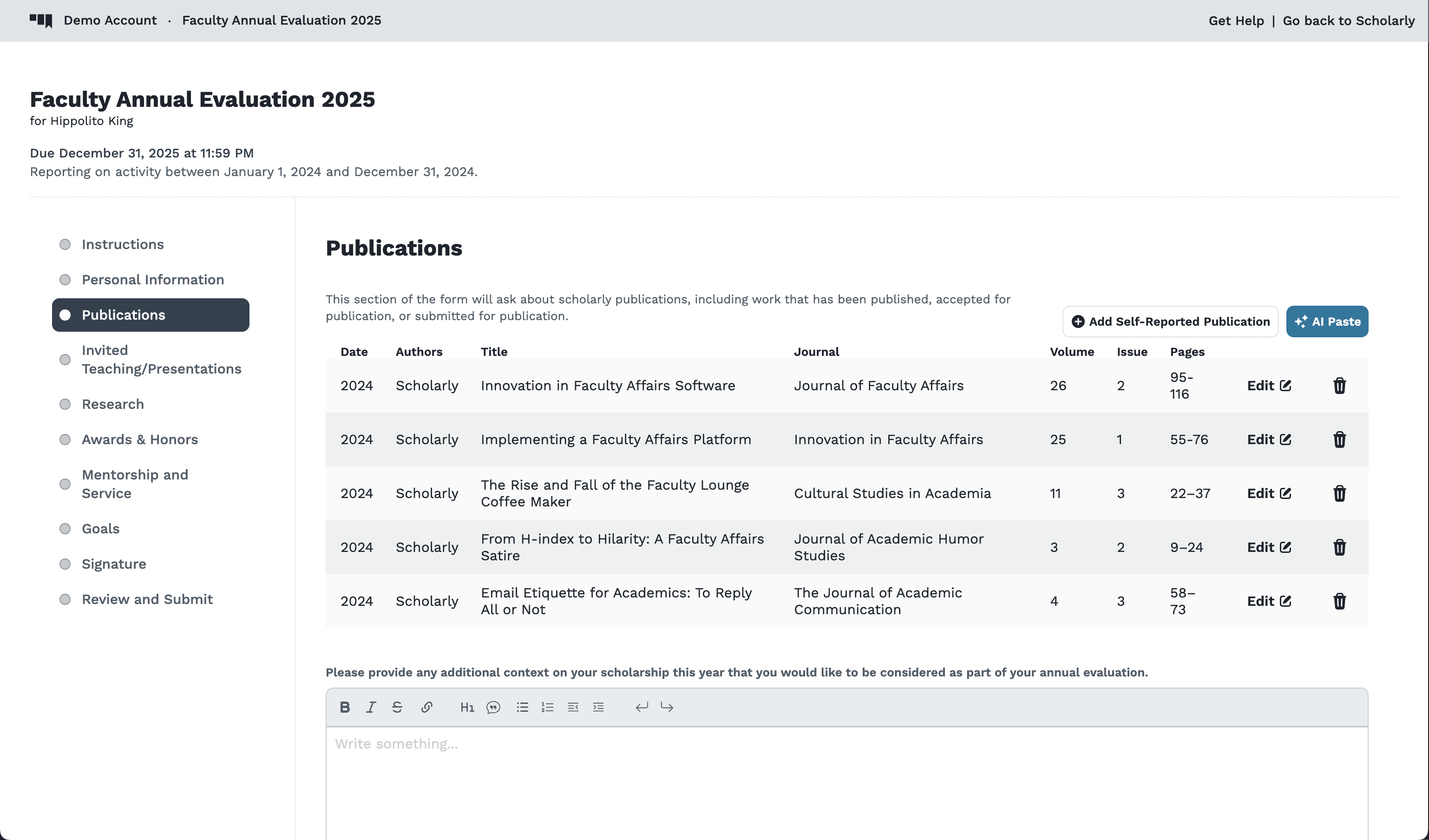Toggle bold formatting in the editor
This screenshot has height=840, width=1429.
pyautogui.click(x=345, y=707)
